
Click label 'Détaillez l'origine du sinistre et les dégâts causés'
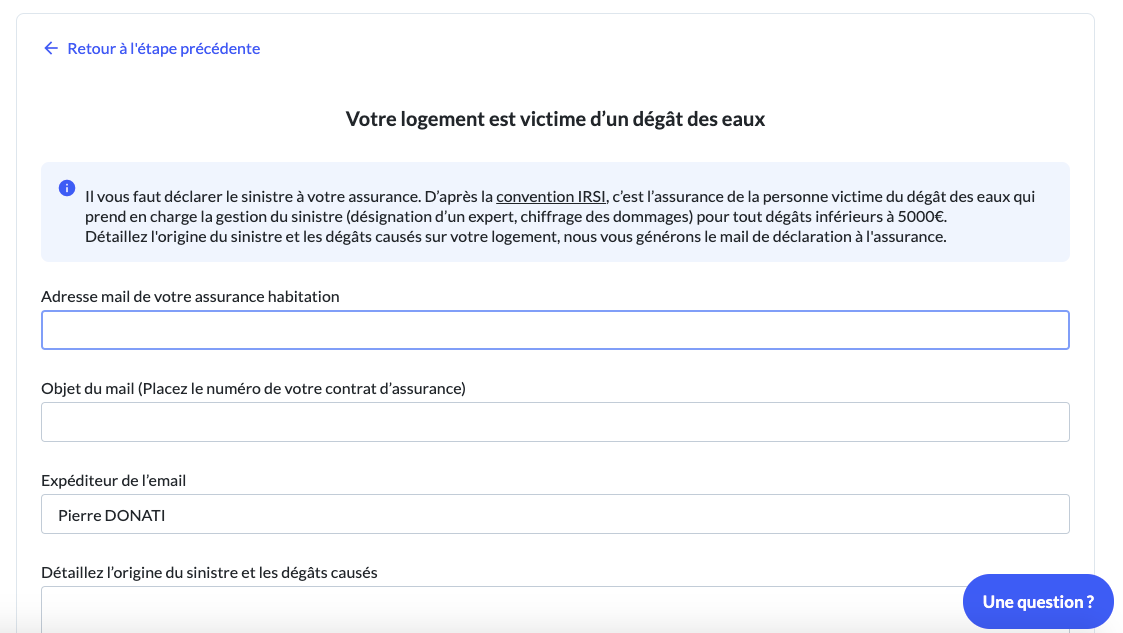209,572
